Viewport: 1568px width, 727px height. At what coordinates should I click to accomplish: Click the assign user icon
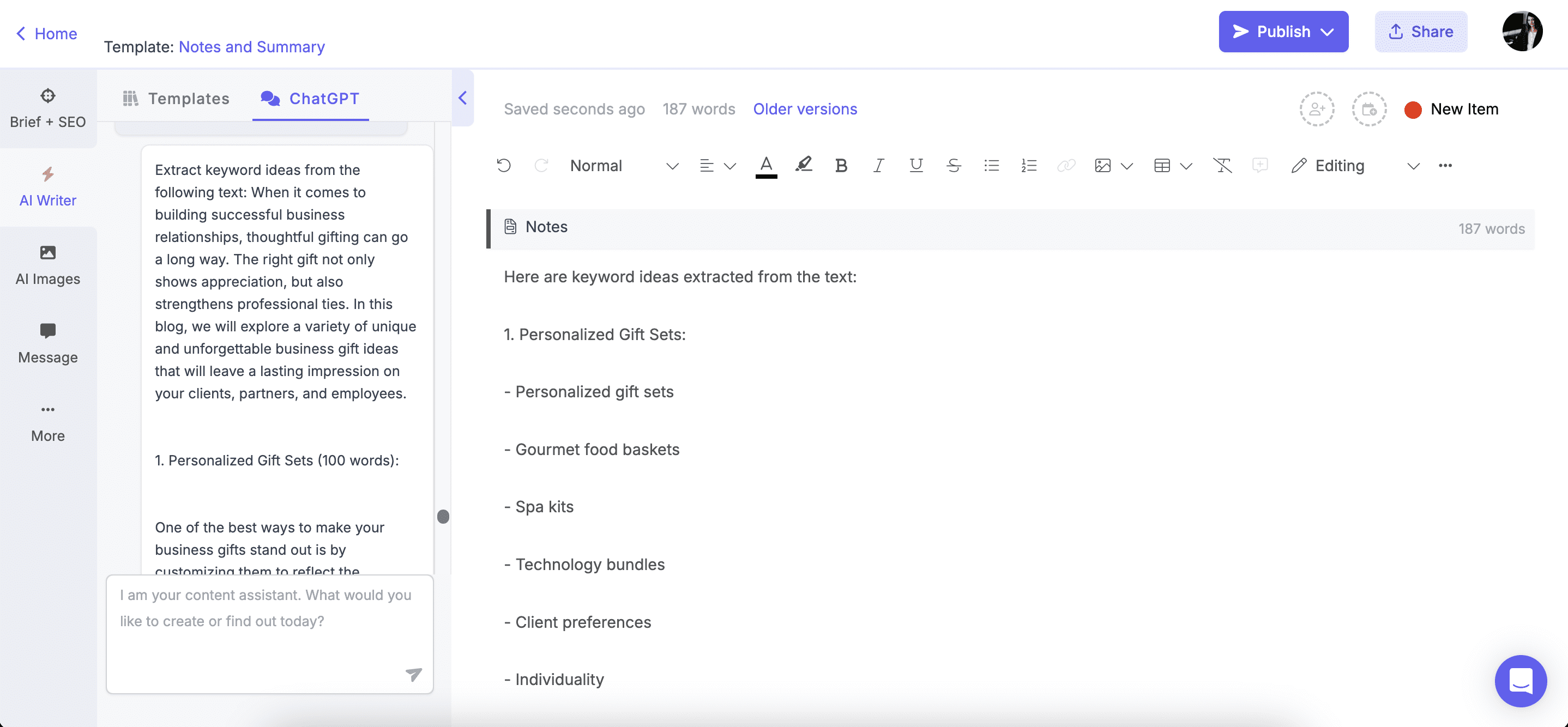coord(1317,109)
